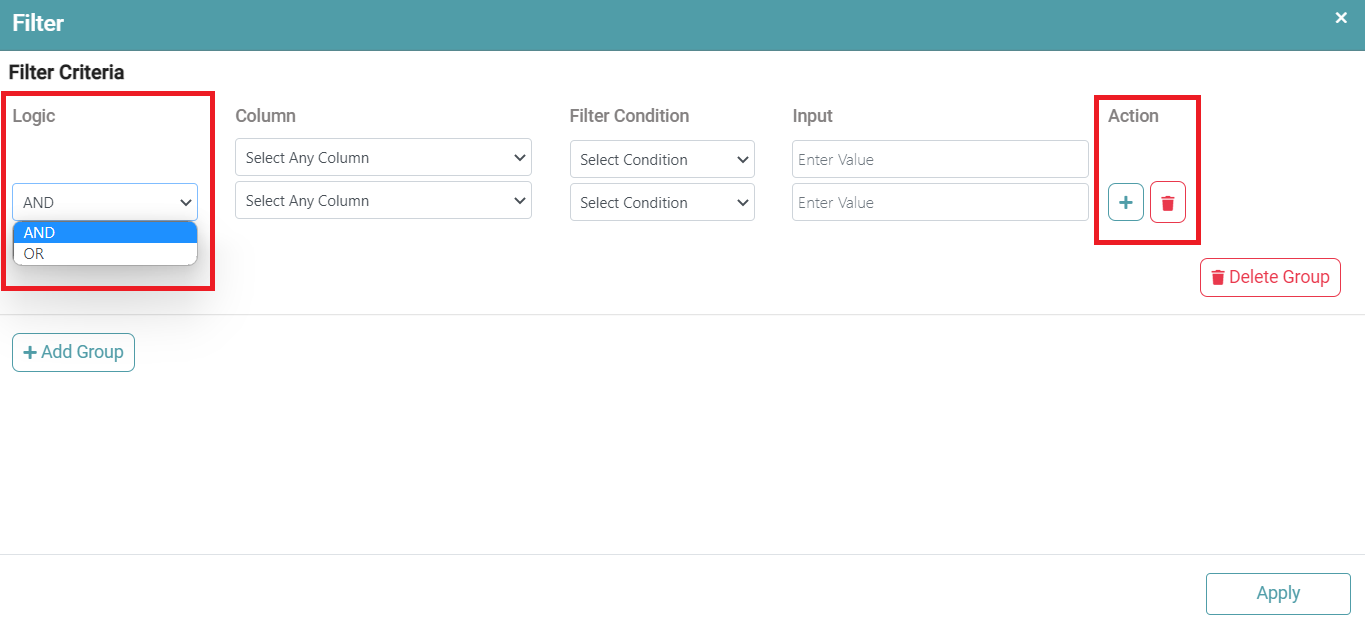Close the Filter dialog with the X
The image size is (1365, 621).
click(x=1341, y=18)
